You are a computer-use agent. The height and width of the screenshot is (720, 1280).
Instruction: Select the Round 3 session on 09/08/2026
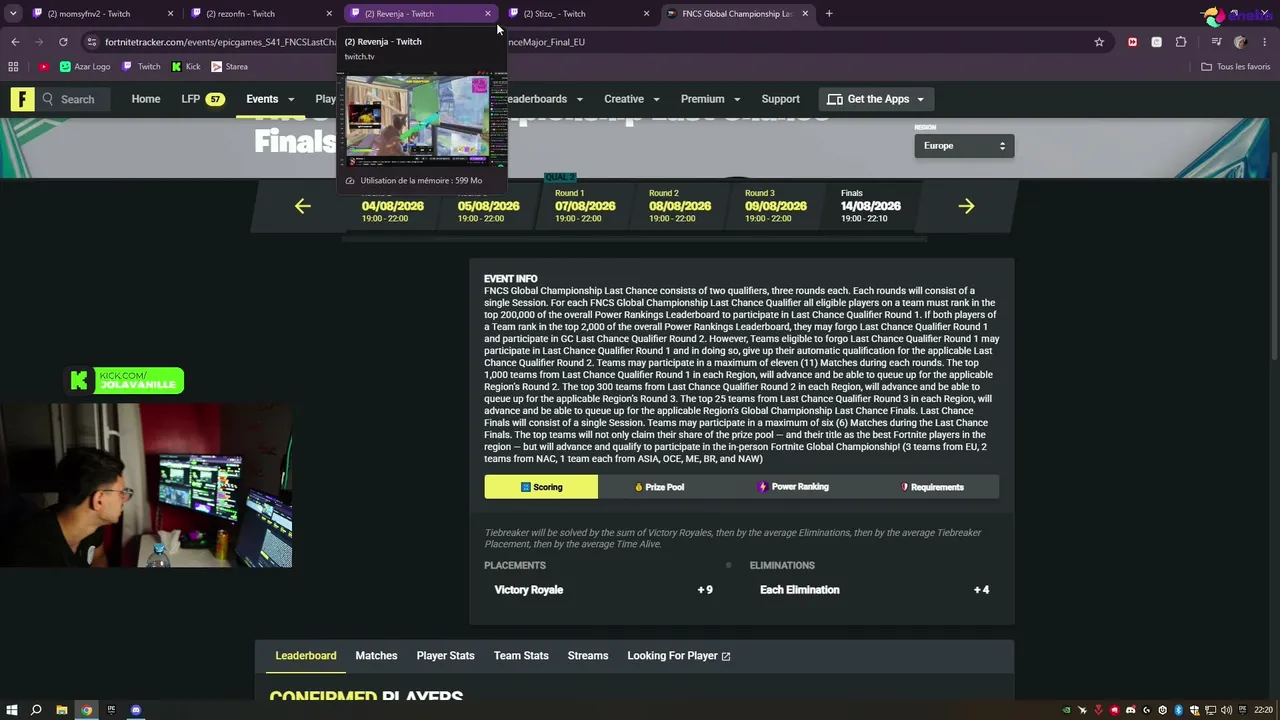point(776,205)
